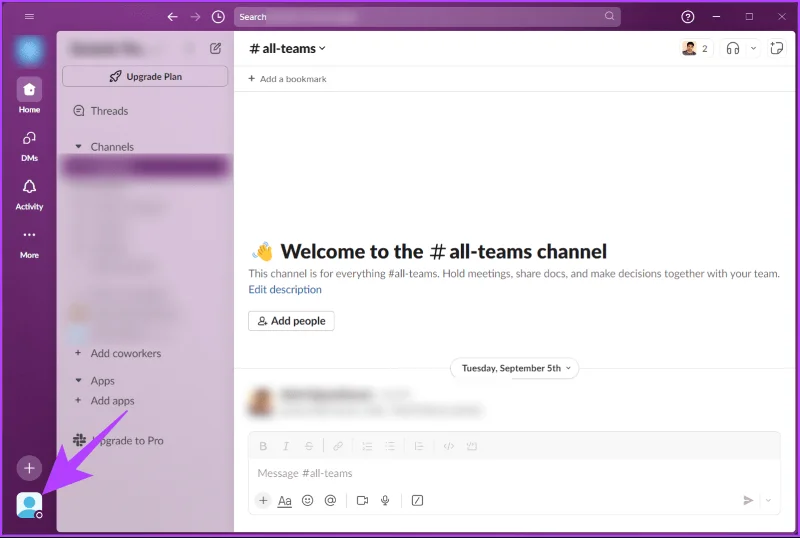Click the Slack logo beside Upgrade to Pro
Screen dimensions: 800x538
coord(80,440)
